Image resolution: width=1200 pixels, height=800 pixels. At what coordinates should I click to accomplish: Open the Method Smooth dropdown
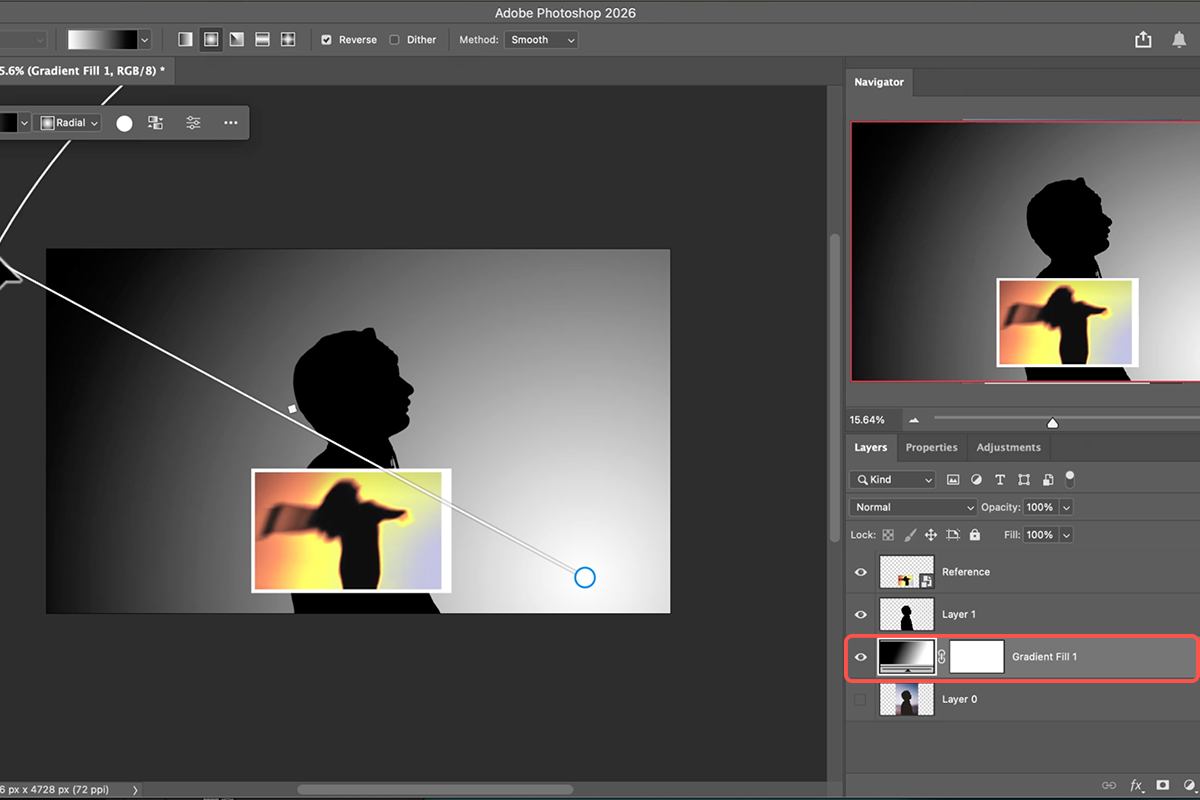point(542,40)
